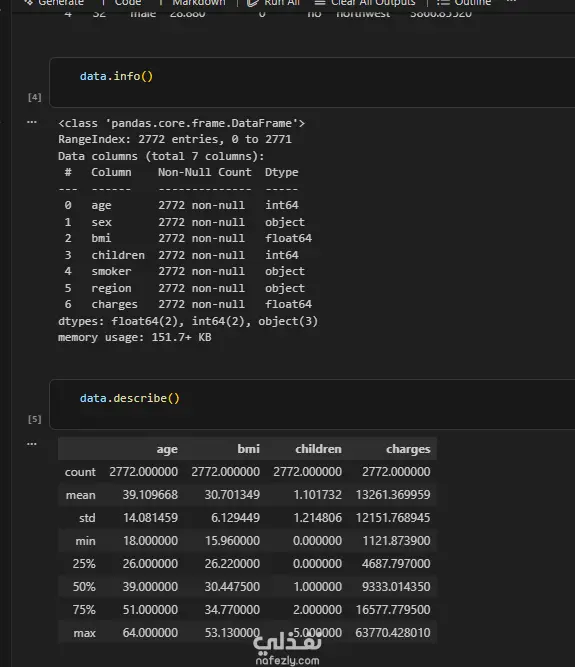Click the 'children' column name in info output
The width and height of the screenshot is (575, 667).
click(118, 255)
